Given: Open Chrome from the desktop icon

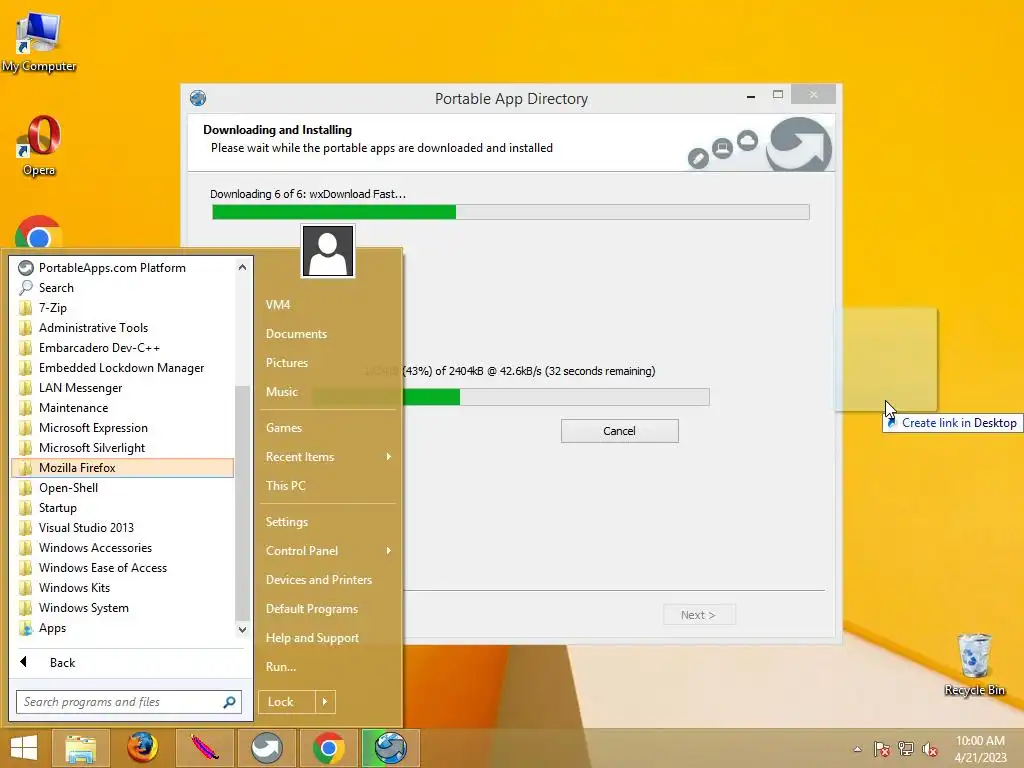Looking at the screenshot, I should [x=39, y=232].
